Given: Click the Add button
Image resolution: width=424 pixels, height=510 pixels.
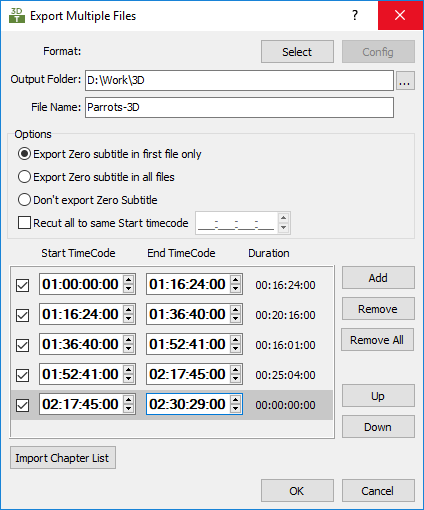Looking at the screenshot, I should pyautogui.click(x=378, y=278).
